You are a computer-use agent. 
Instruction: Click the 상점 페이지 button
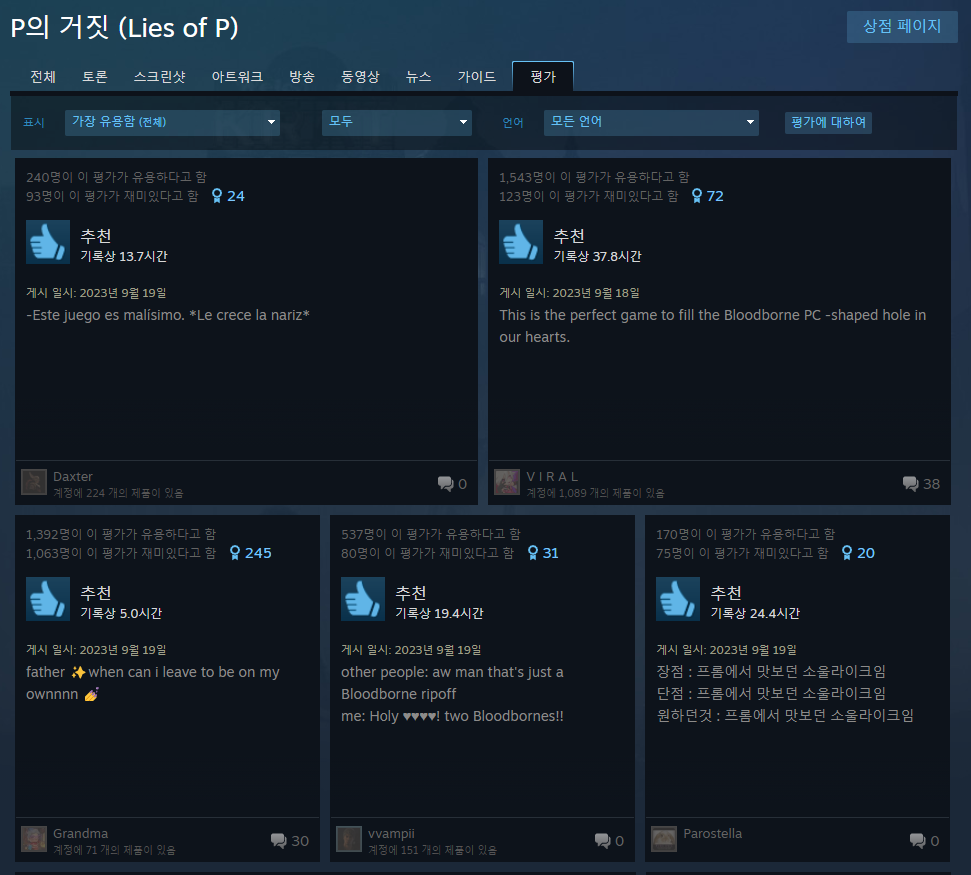902,27
